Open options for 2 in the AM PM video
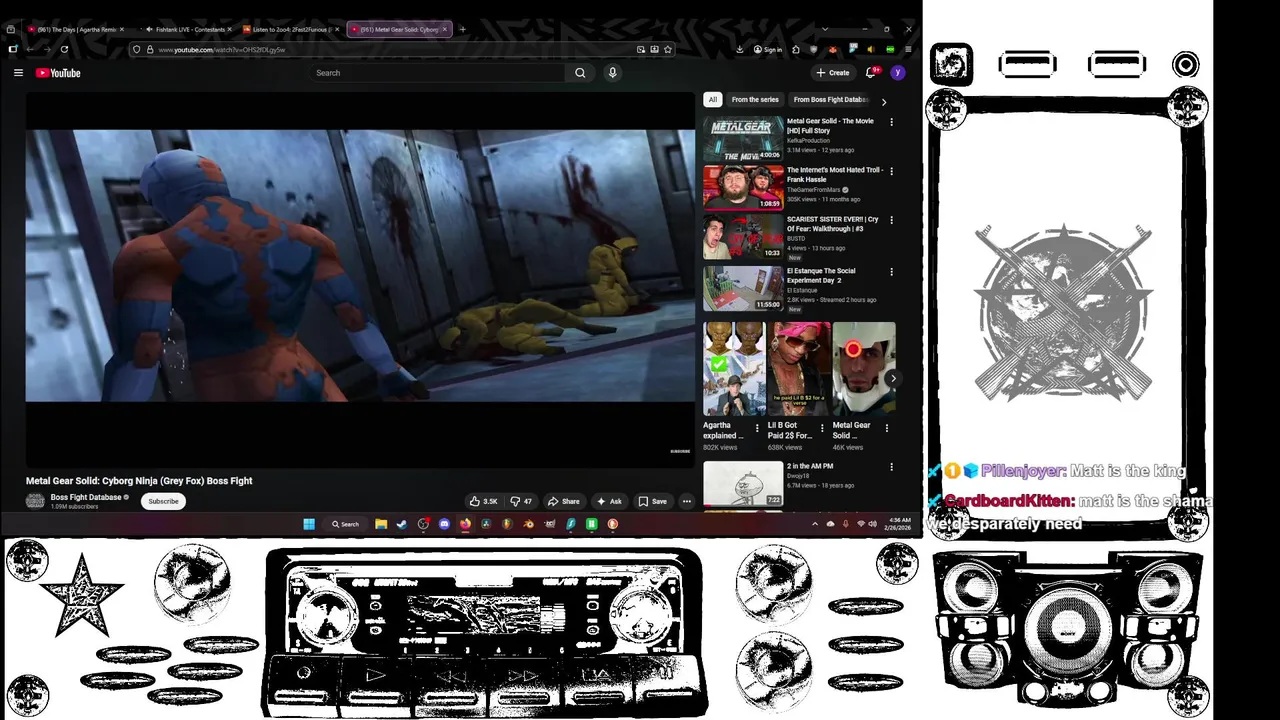 (891, 467)
